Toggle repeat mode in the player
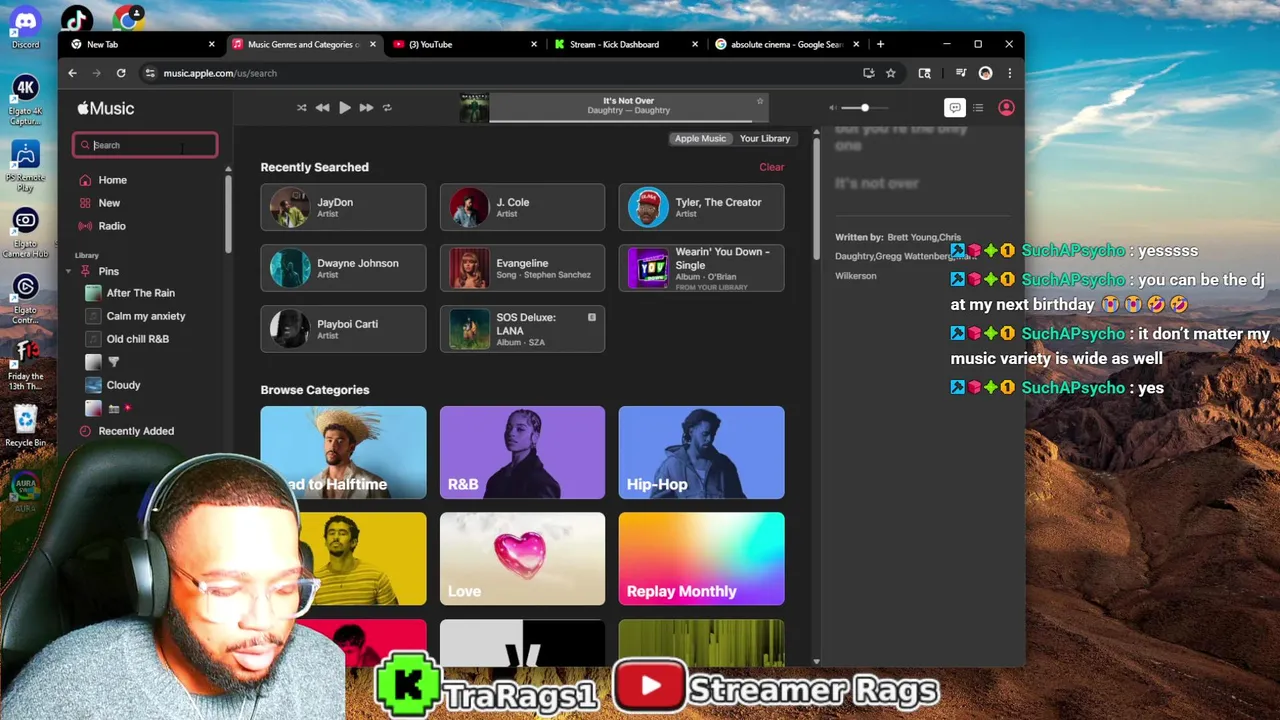The width and height of the screenshot is (1280, 720). pos(387,108)
